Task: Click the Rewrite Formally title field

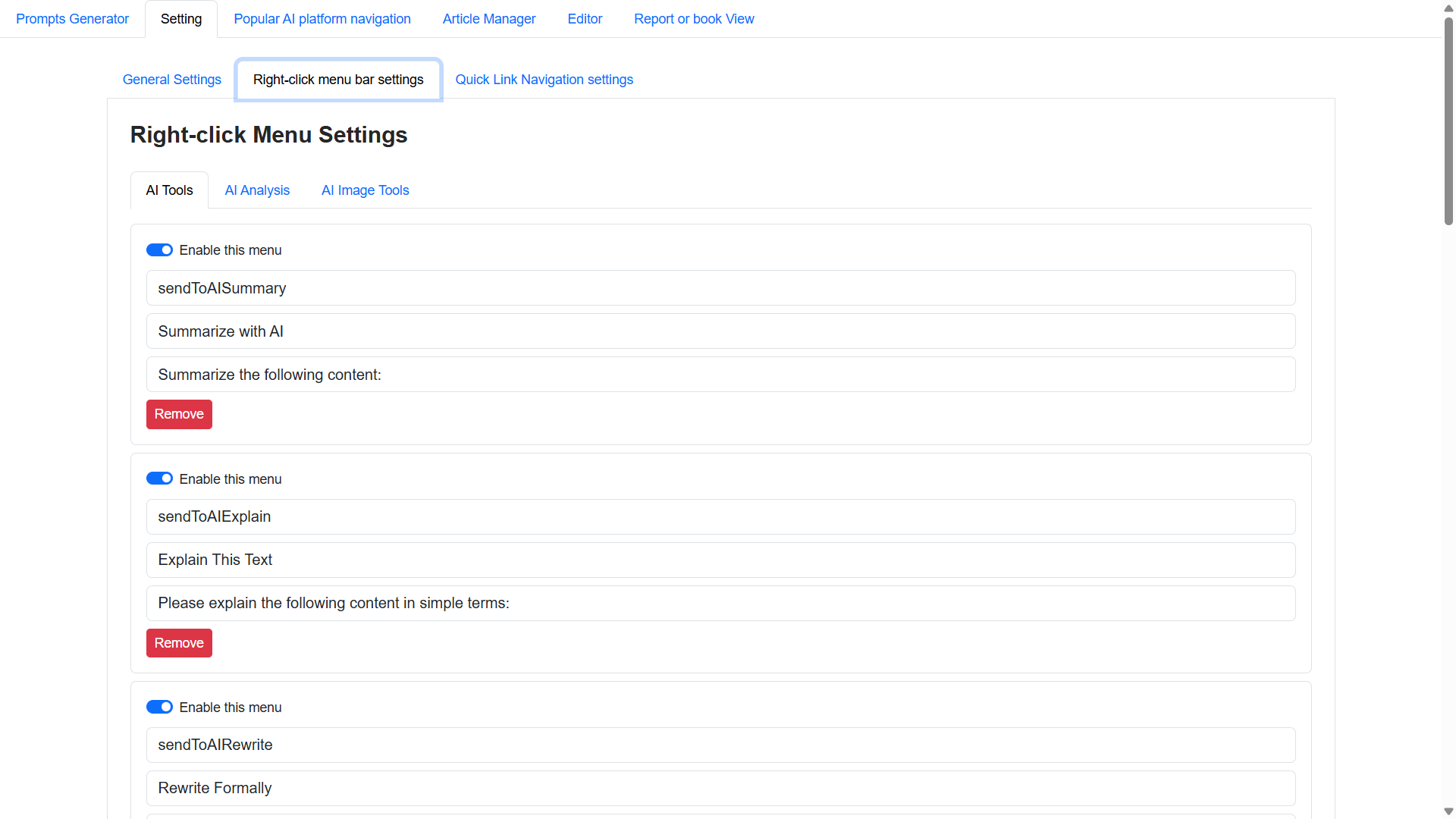Action: coord(720,788)
